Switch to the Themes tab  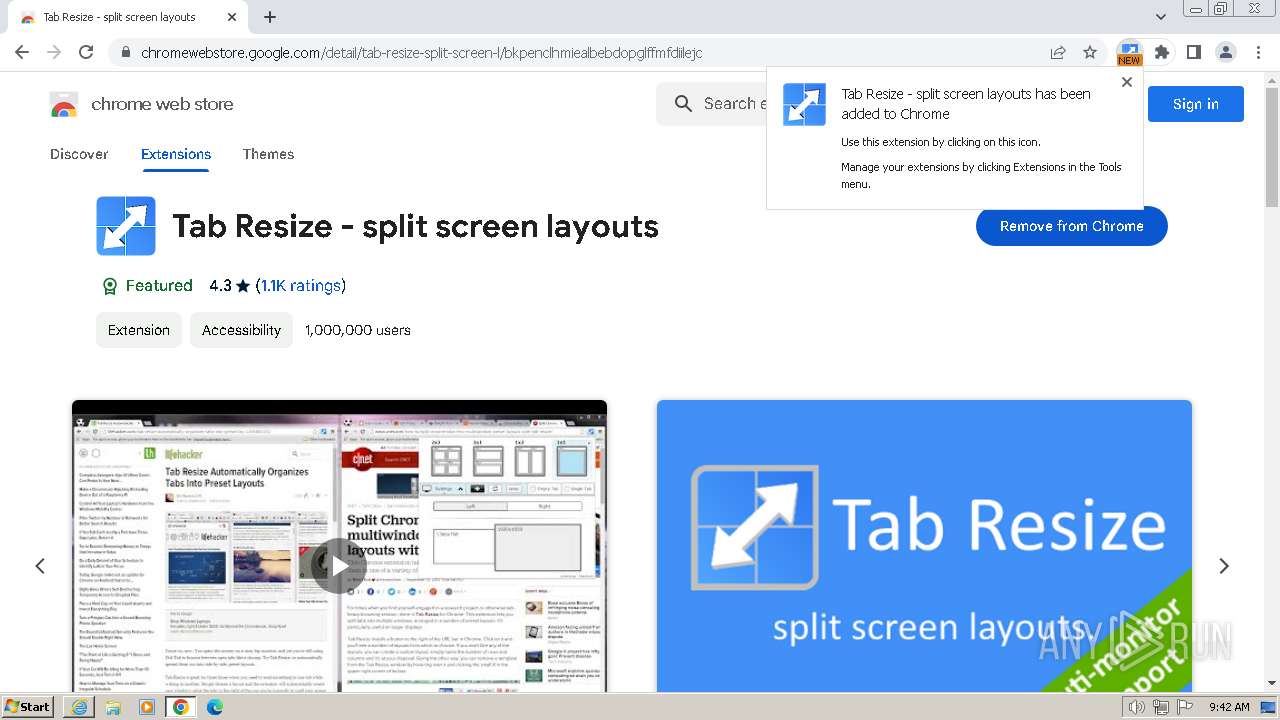pyautogui.click(x=268, y=154)
